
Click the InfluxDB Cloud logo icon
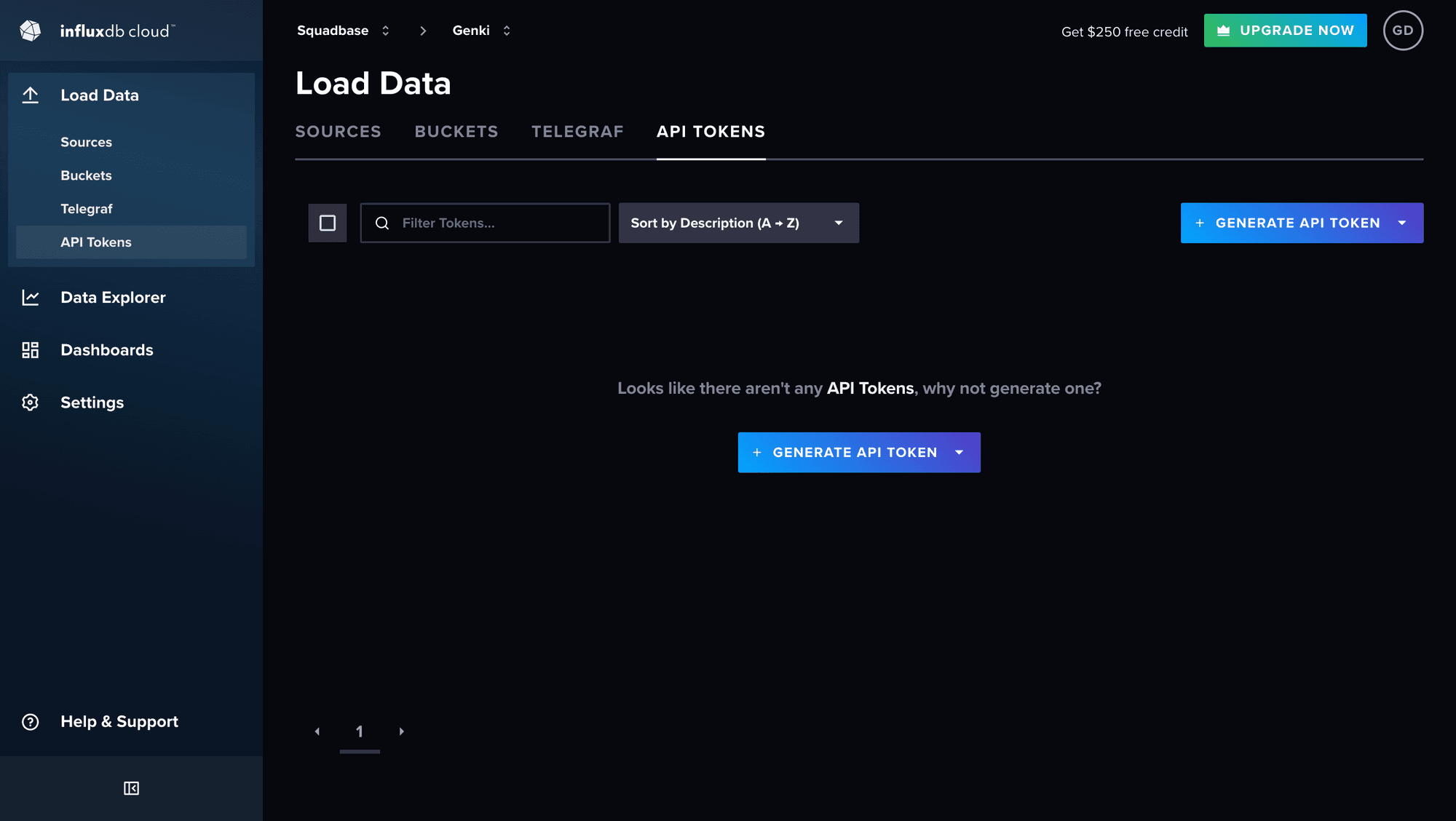[x=31, y=31]
